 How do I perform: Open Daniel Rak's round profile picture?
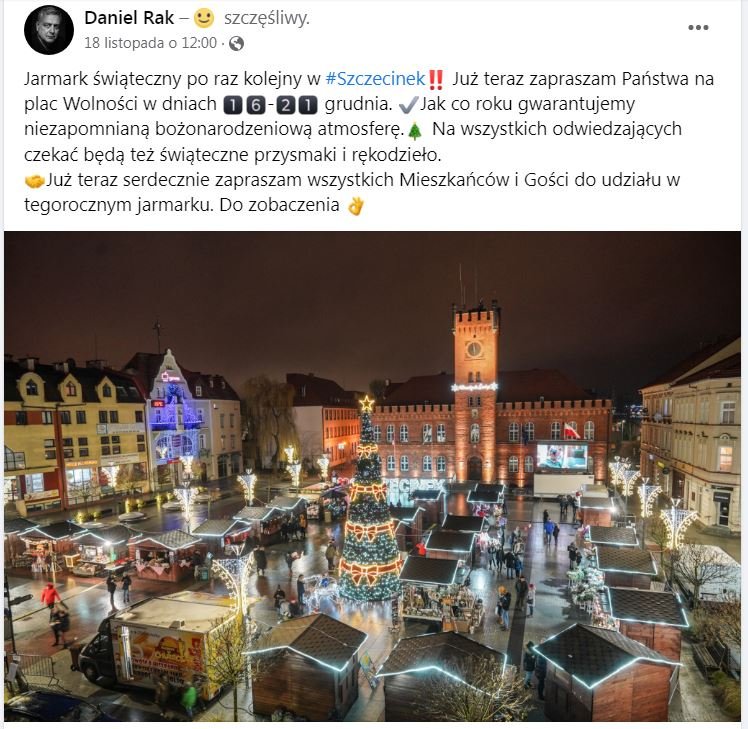49,30
